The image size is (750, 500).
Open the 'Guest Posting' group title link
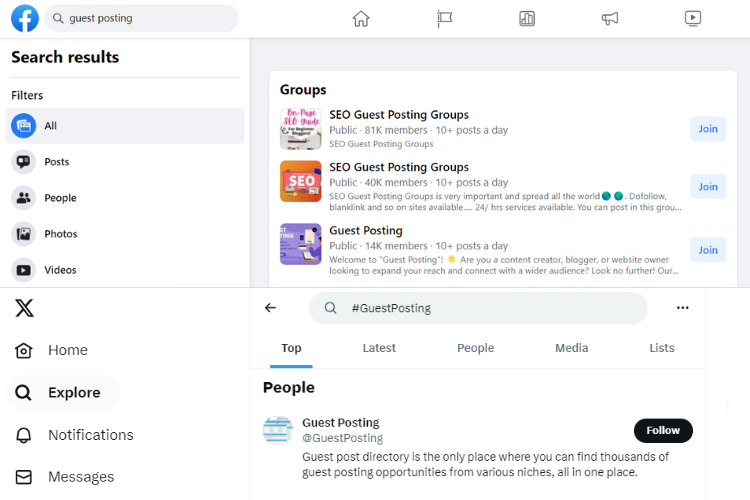coord(366,231)
